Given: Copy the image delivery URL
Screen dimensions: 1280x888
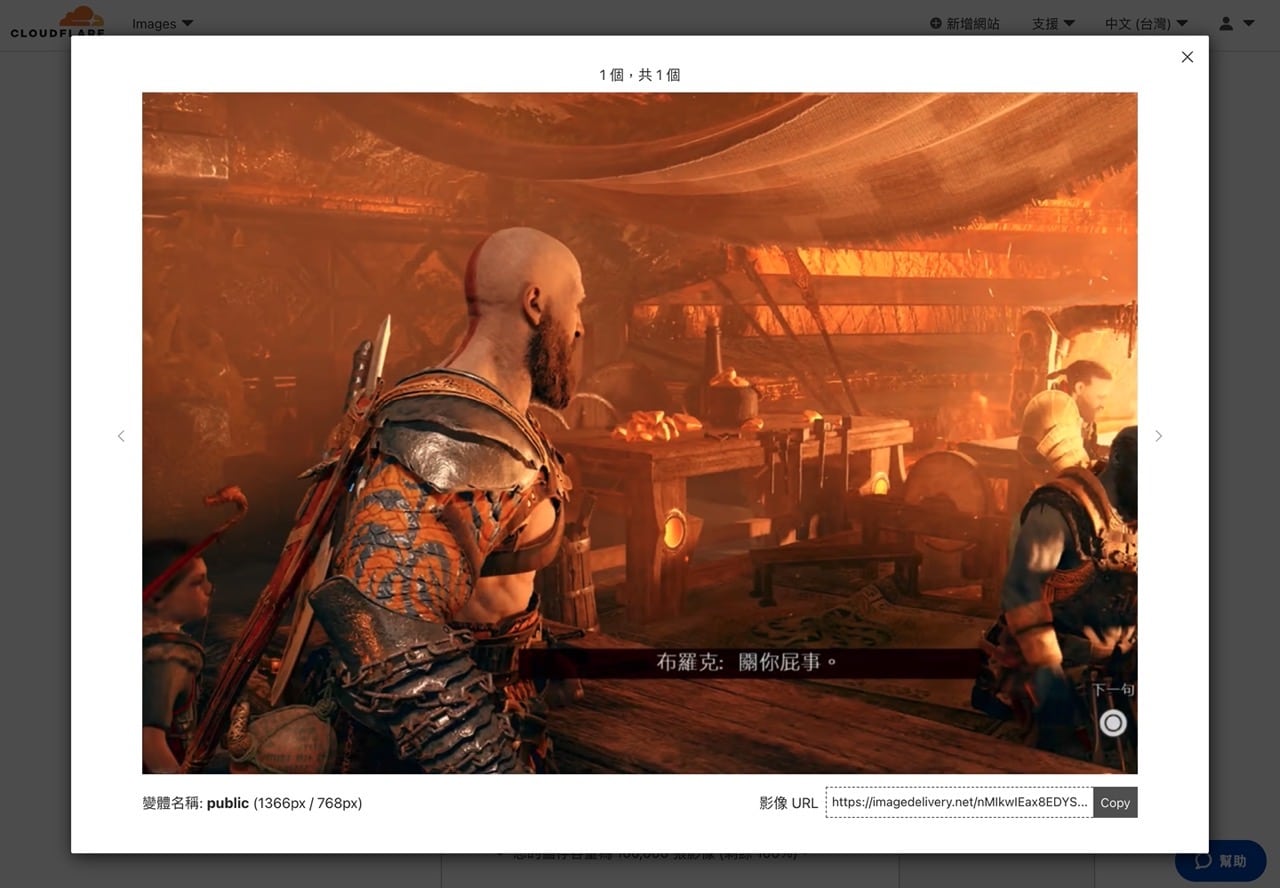Looking at the screenshot, I should click(x=1115, y=802).
